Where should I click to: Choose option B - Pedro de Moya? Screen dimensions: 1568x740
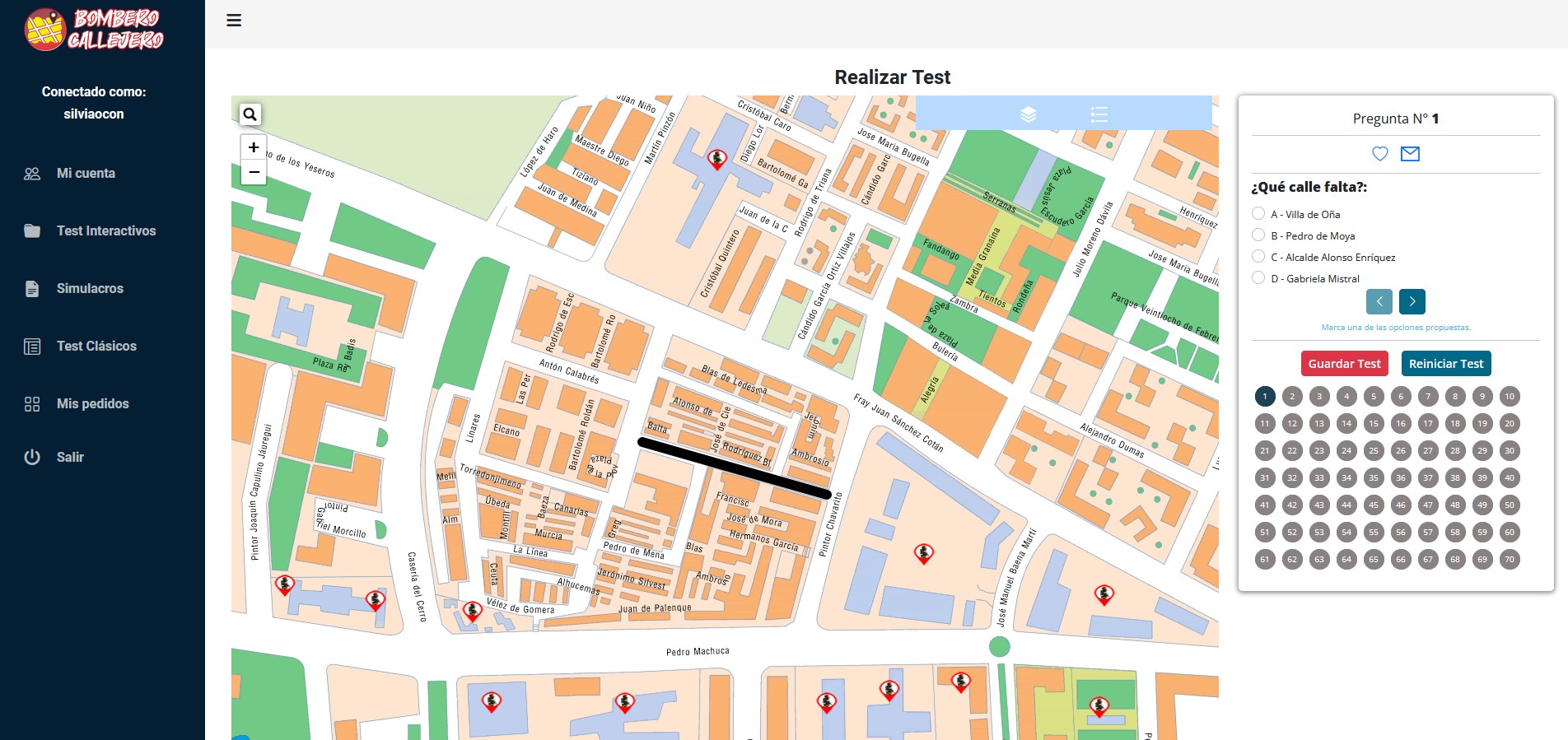(1258, 235)
